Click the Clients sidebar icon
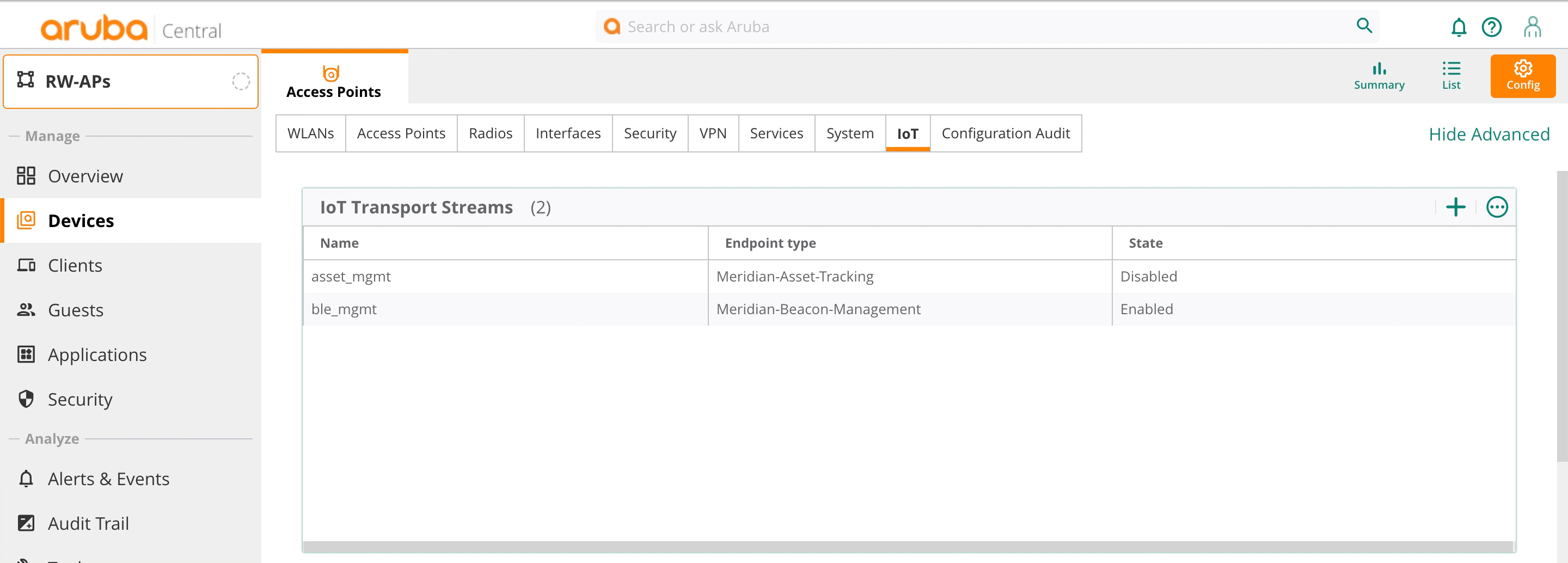 coord(26,265)
